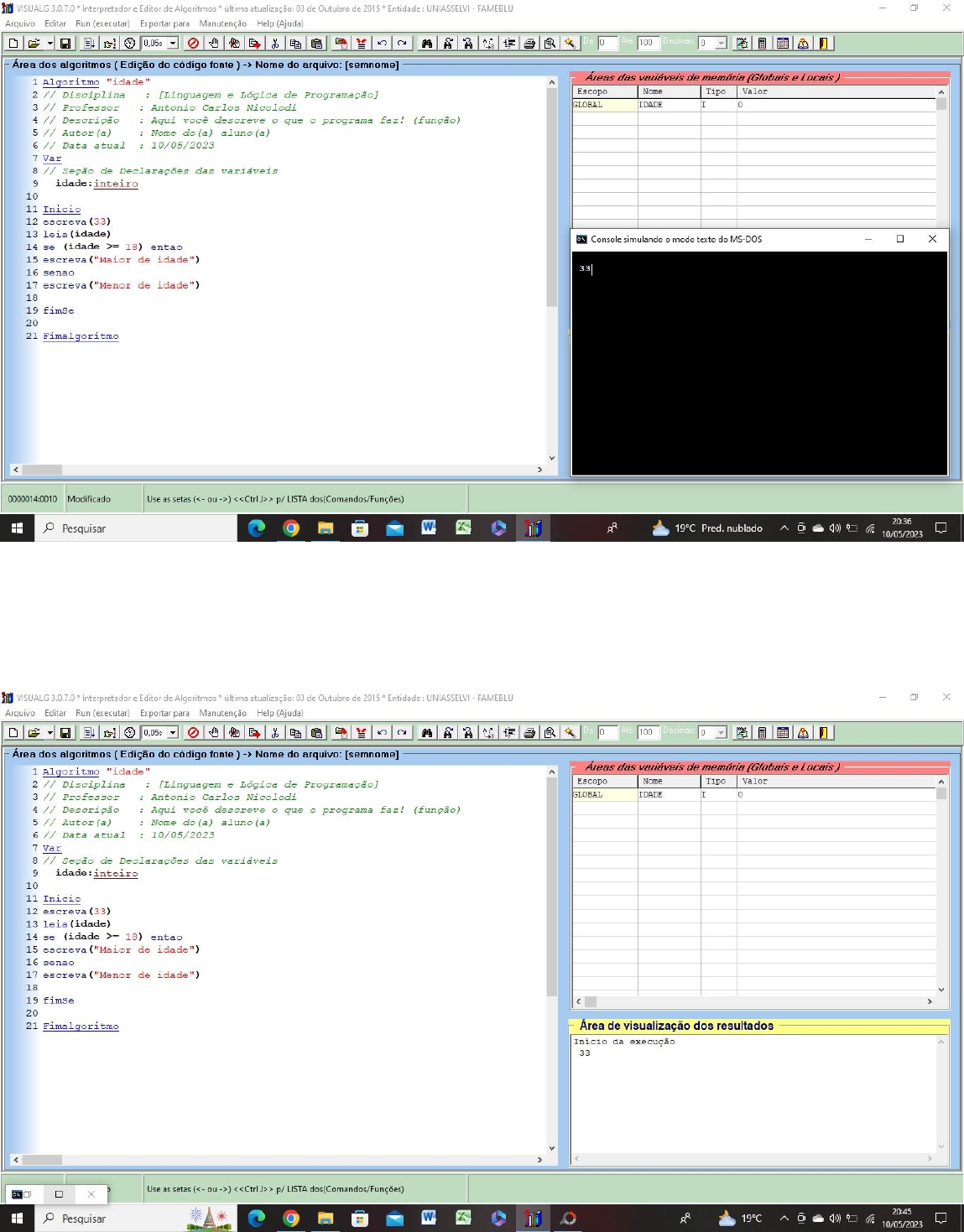964x1232 pixels.
Task: Open the 0,05s timer dropdown in the console-window screenshot
Action: click(x=173, y=43)
